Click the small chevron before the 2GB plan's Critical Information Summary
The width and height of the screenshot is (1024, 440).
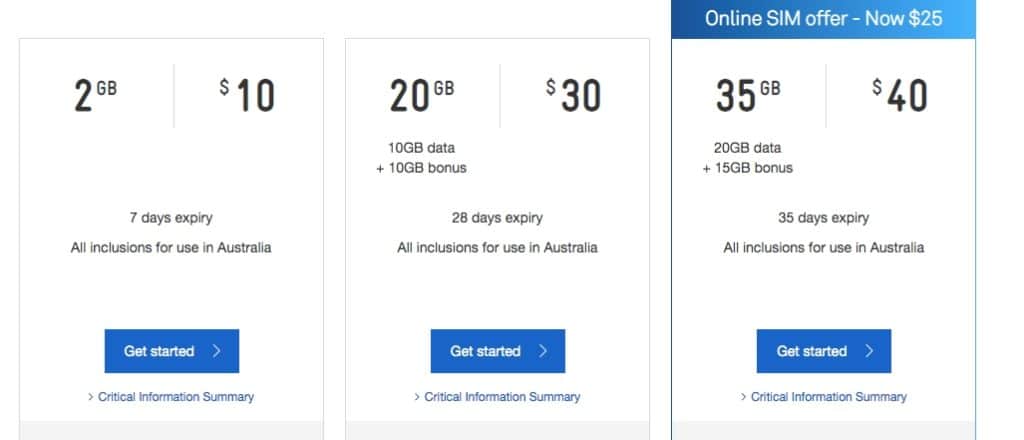tap(91, 397)
